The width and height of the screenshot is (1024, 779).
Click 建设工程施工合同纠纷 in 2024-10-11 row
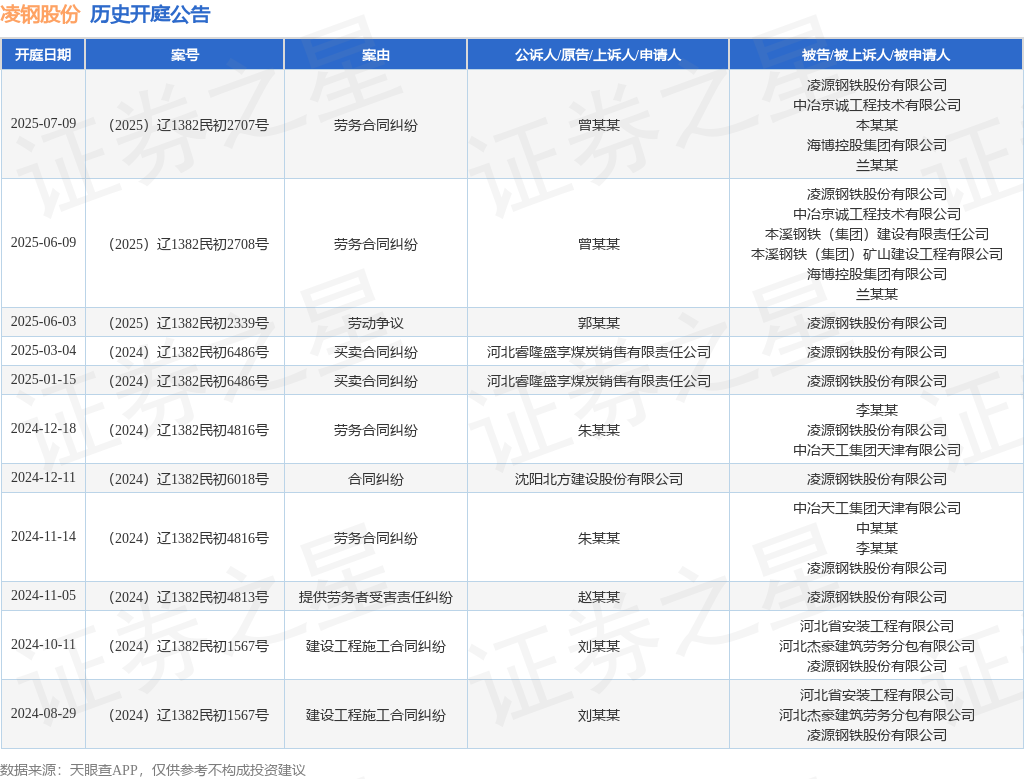376,646
